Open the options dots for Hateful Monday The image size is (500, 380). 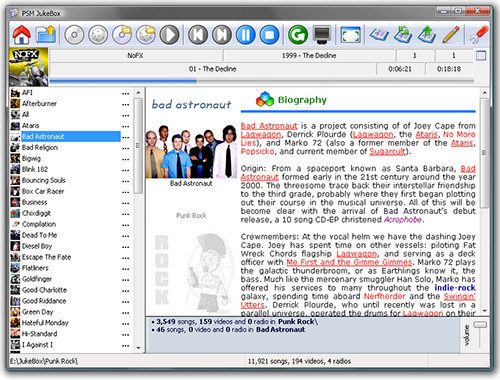pos(125,324)
